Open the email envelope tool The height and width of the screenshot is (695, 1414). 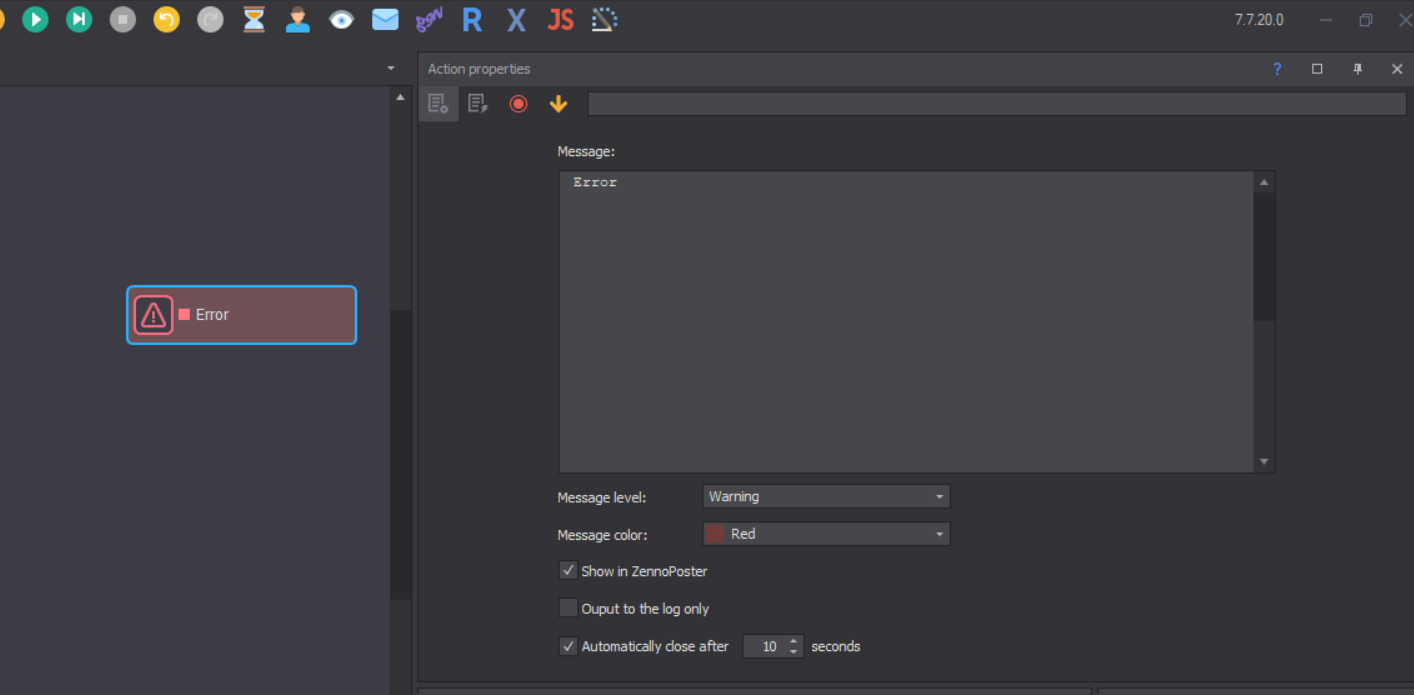[x=385, y=19]
